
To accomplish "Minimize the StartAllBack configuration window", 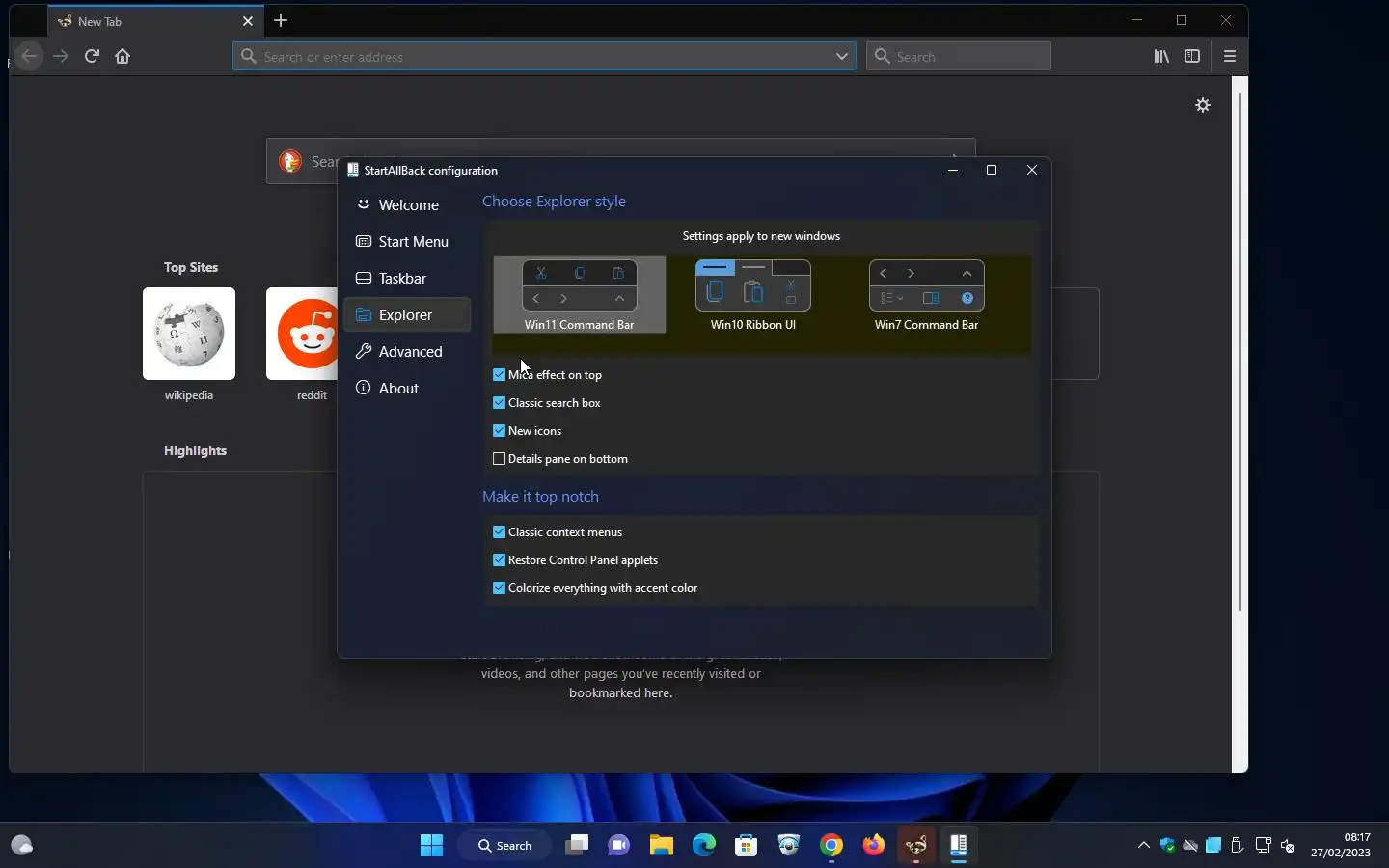I will click(953, 170).
